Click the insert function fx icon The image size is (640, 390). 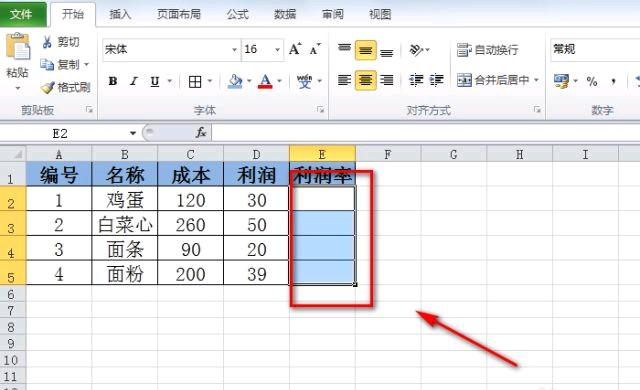(201, 133)
